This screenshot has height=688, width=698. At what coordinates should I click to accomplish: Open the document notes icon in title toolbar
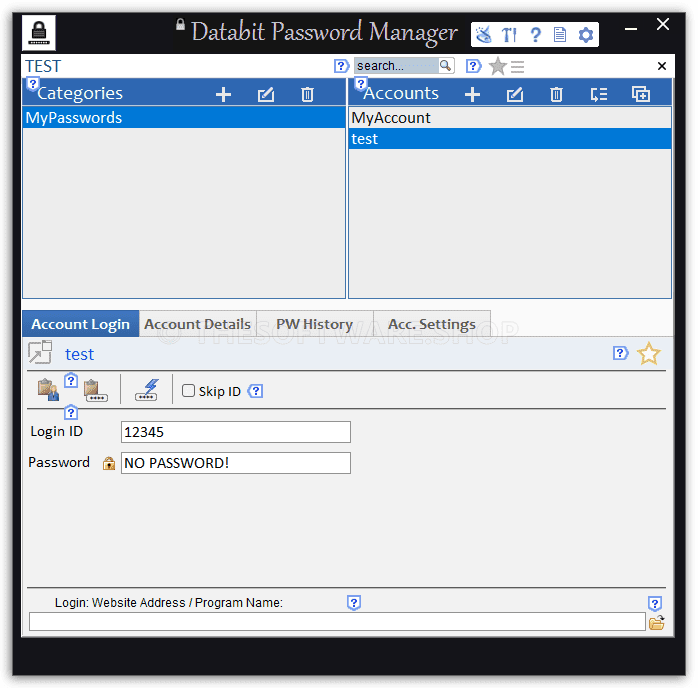pos(560,34)
